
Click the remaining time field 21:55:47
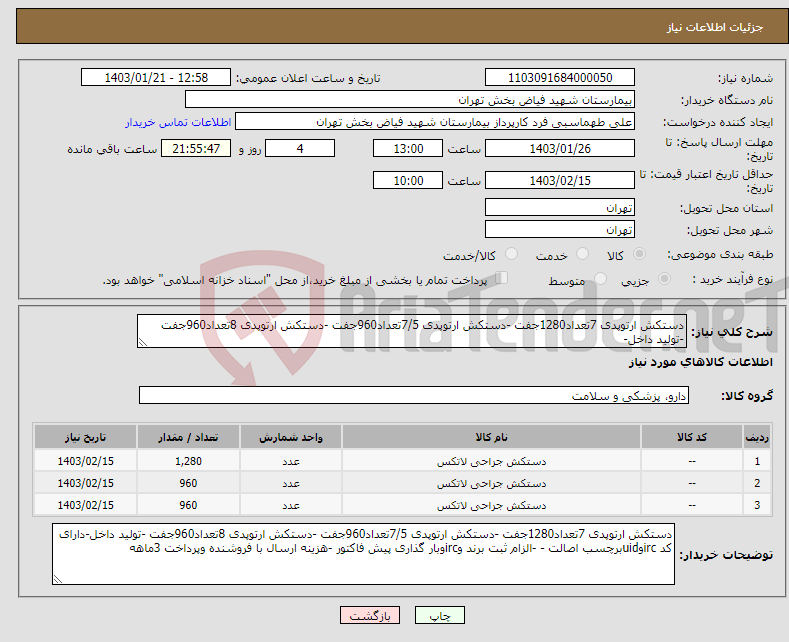[x=196, y=148]
